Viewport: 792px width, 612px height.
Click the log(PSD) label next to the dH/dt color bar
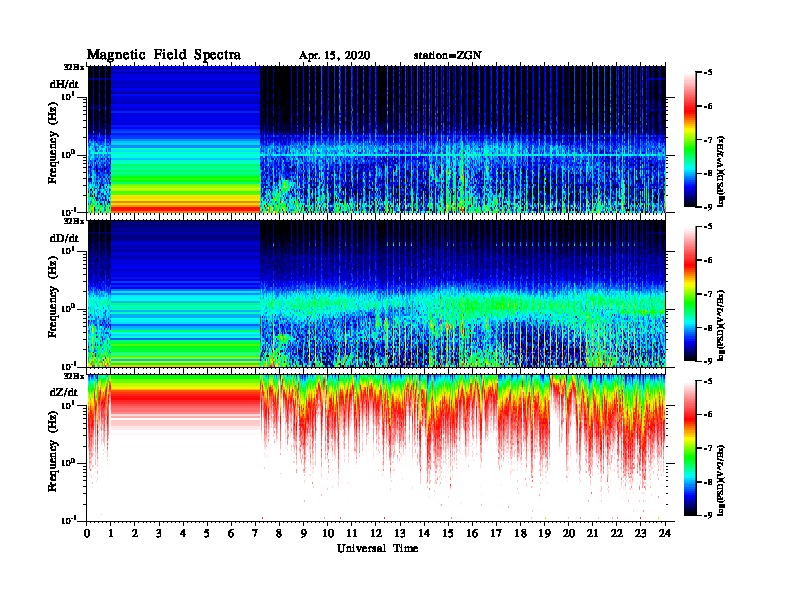721,171
